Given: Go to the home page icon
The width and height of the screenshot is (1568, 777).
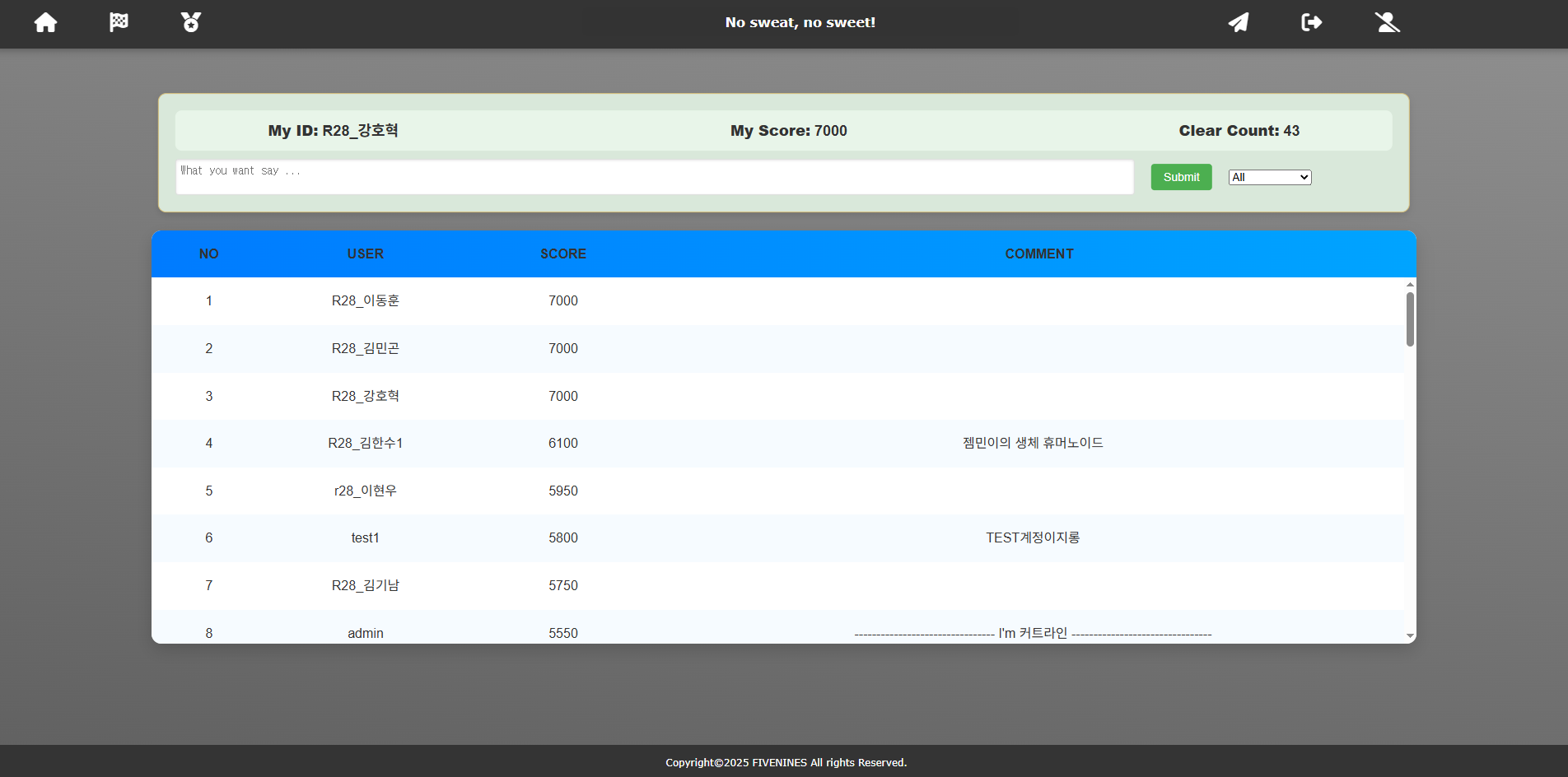Looking at the screenshot, I should [46, 22].
